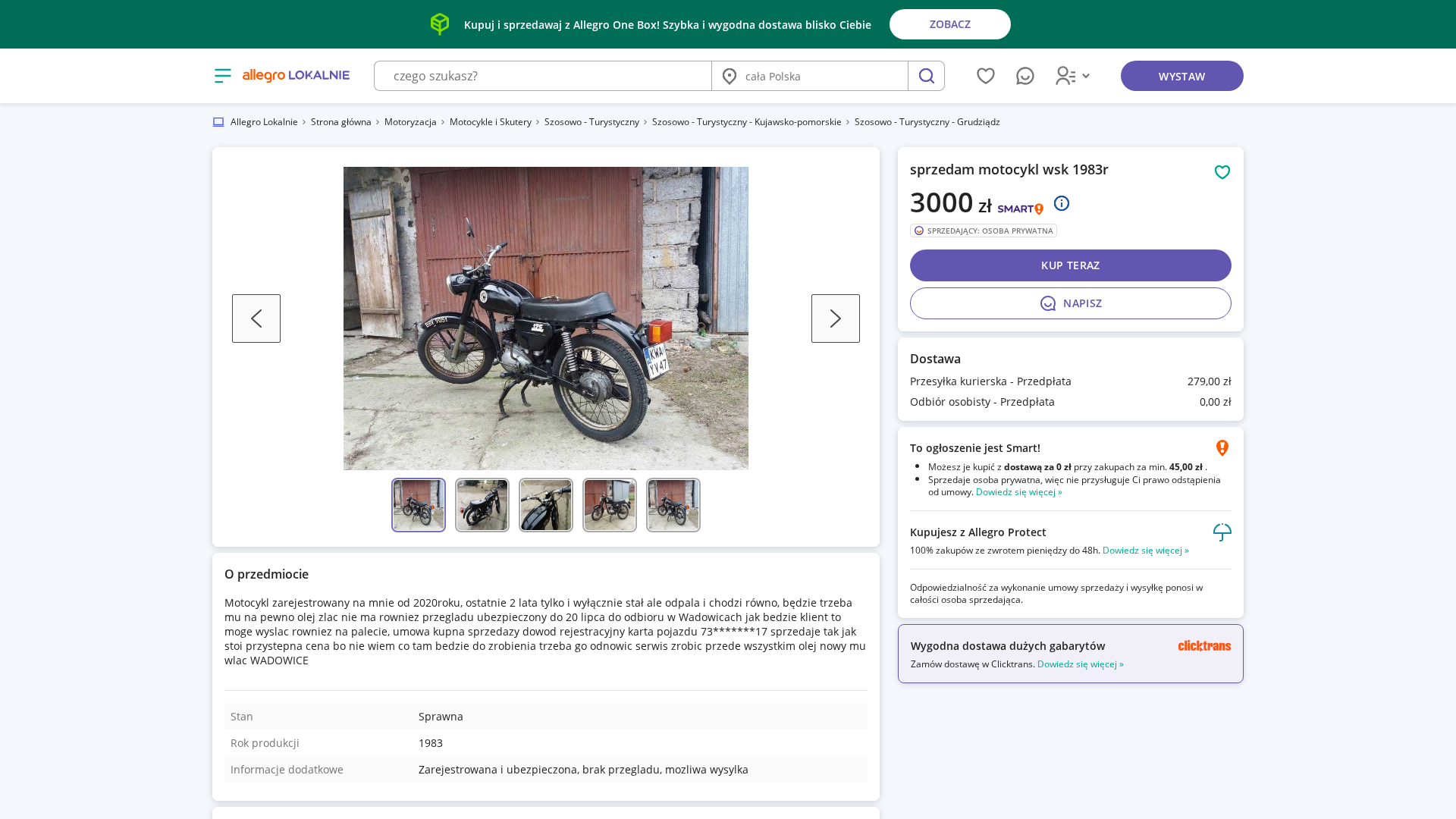Screen dimensions: 1456x819
Task: Show previous photo with left arrow
Action: pos(256,318)
